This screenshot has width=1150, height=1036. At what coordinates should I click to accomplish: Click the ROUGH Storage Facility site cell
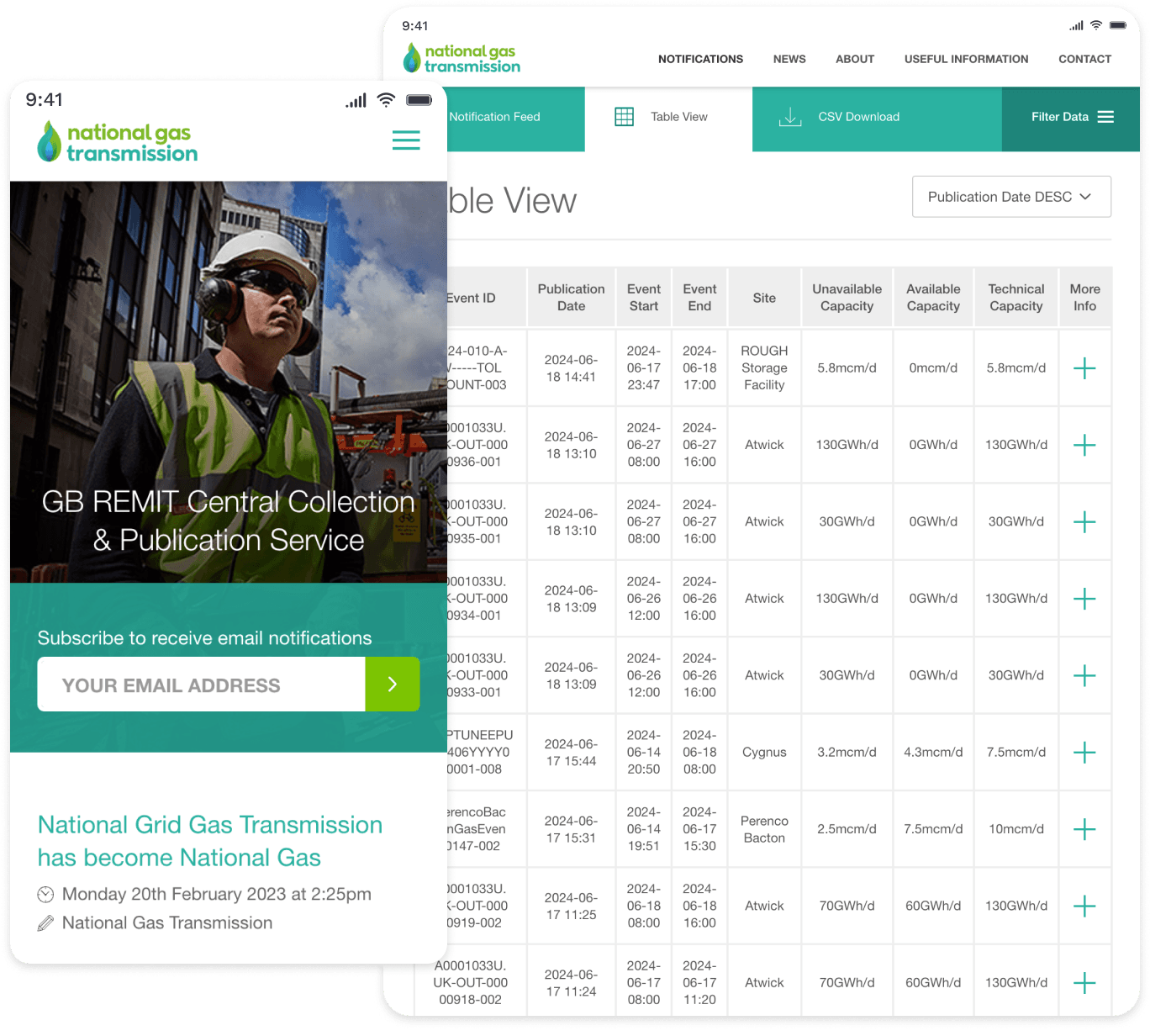point(764,368)
